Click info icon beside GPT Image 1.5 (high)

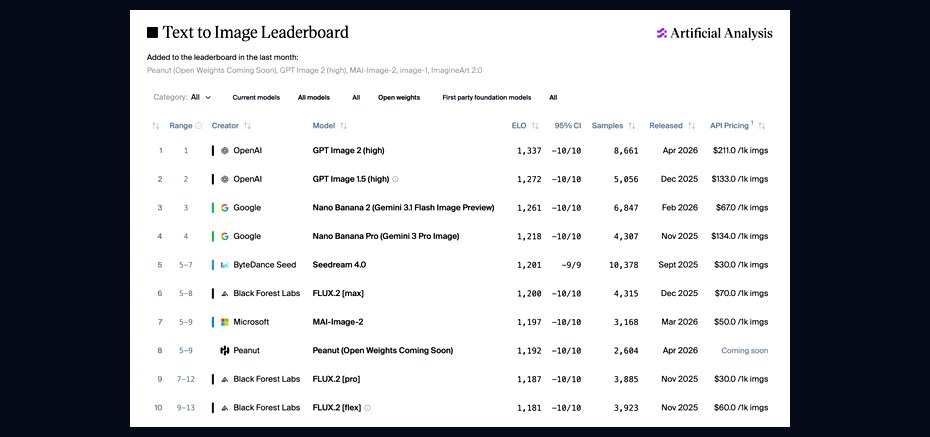coord(396,179)
